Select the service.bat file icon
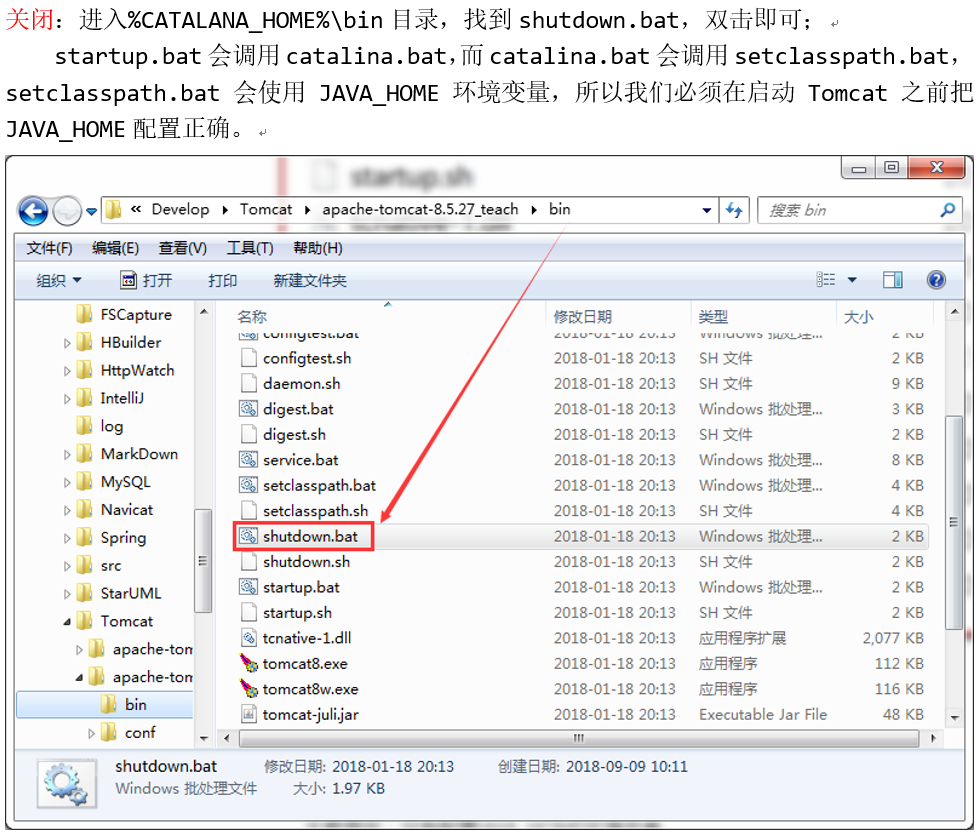 pyautogui.click(x=248, y=460)
